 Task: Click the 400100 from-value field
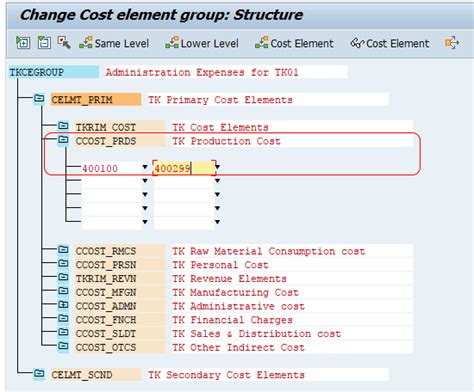111,168
